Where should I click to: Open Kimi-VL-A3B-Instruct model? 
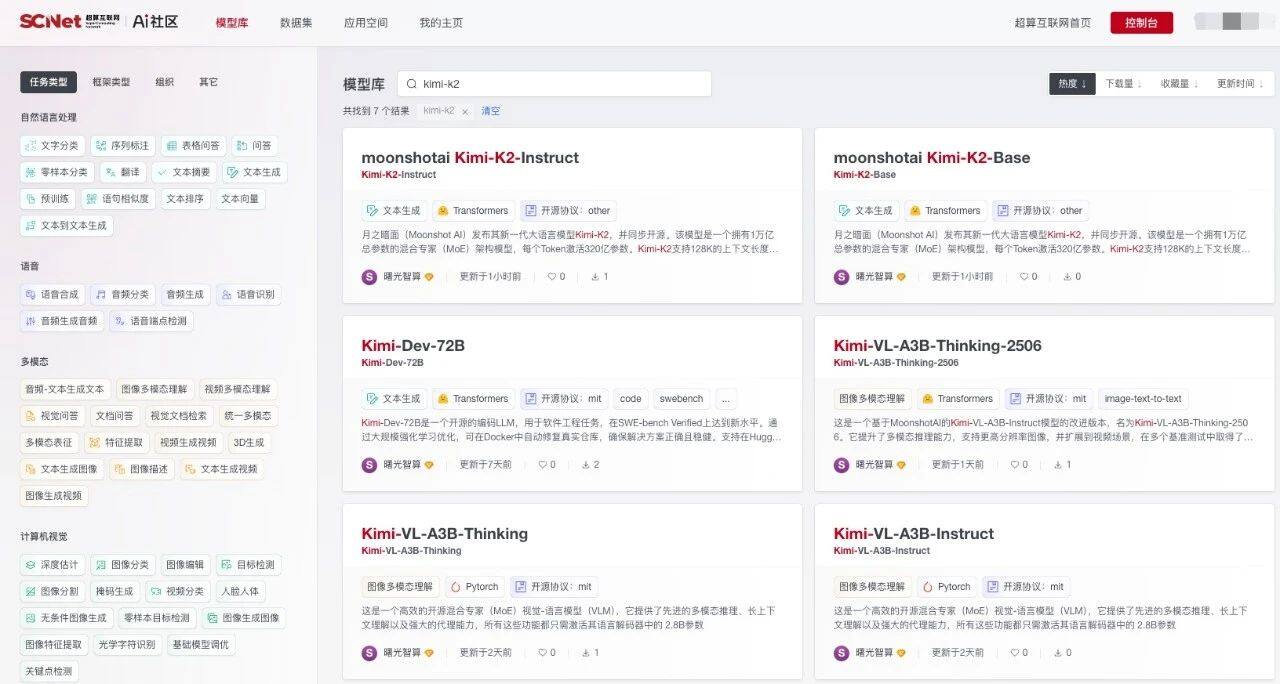pos(914,533)
